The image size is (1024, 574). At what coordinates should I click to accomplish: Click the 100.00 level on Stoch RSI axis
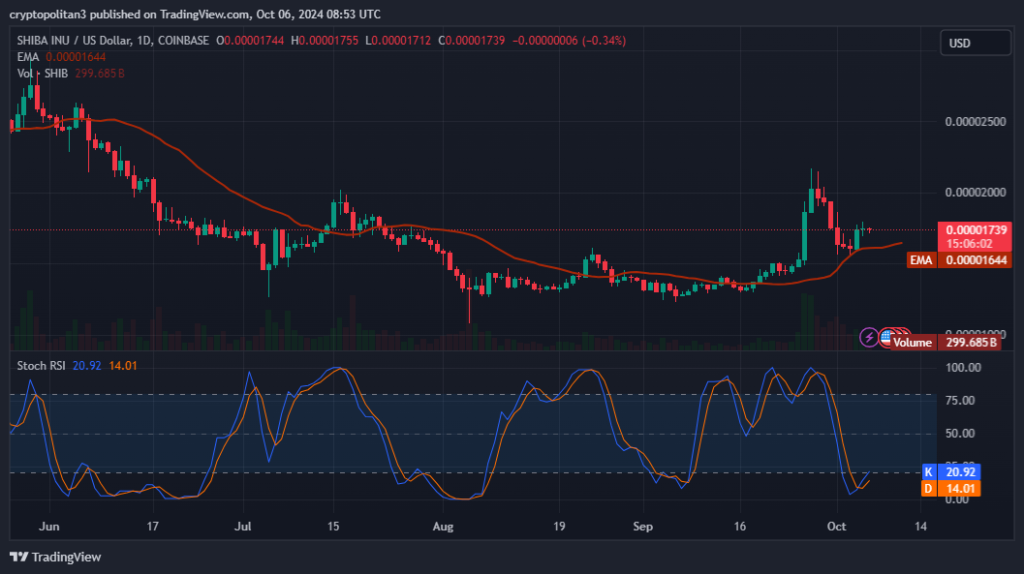[x=963, y=368]
